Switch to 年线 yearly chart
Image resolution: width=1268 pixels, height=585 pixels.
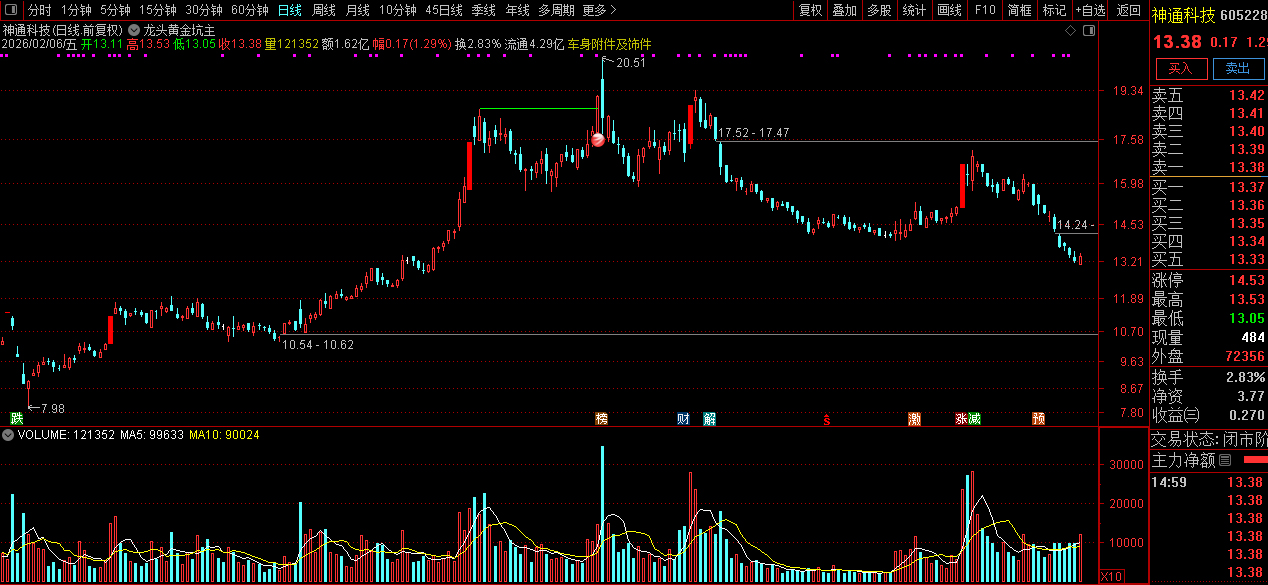tap(517, 10)
